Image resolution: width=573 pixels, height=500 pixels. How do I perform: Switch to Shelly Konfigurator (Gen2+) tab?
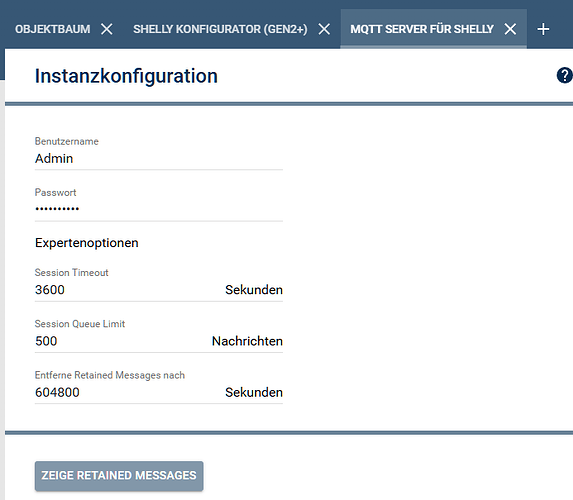tap(220, 29)
